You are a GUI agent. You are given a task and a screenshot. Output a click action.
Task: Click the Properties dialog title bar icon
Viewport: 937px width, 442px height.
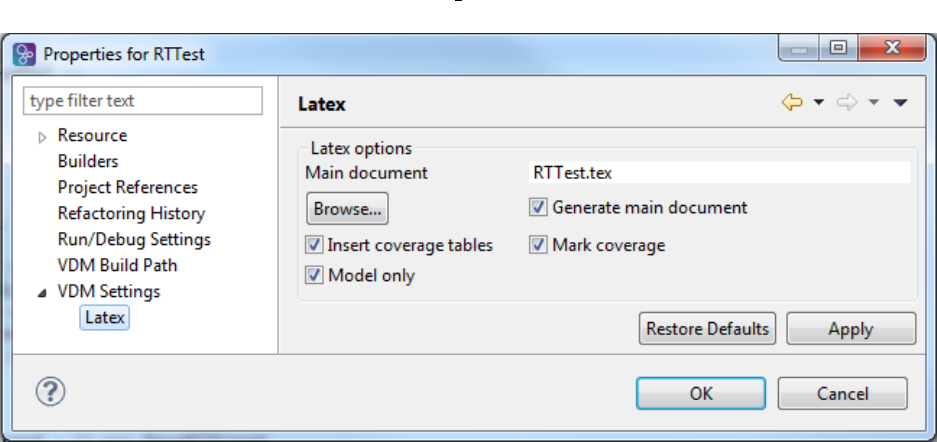click(x=25, y=53)
